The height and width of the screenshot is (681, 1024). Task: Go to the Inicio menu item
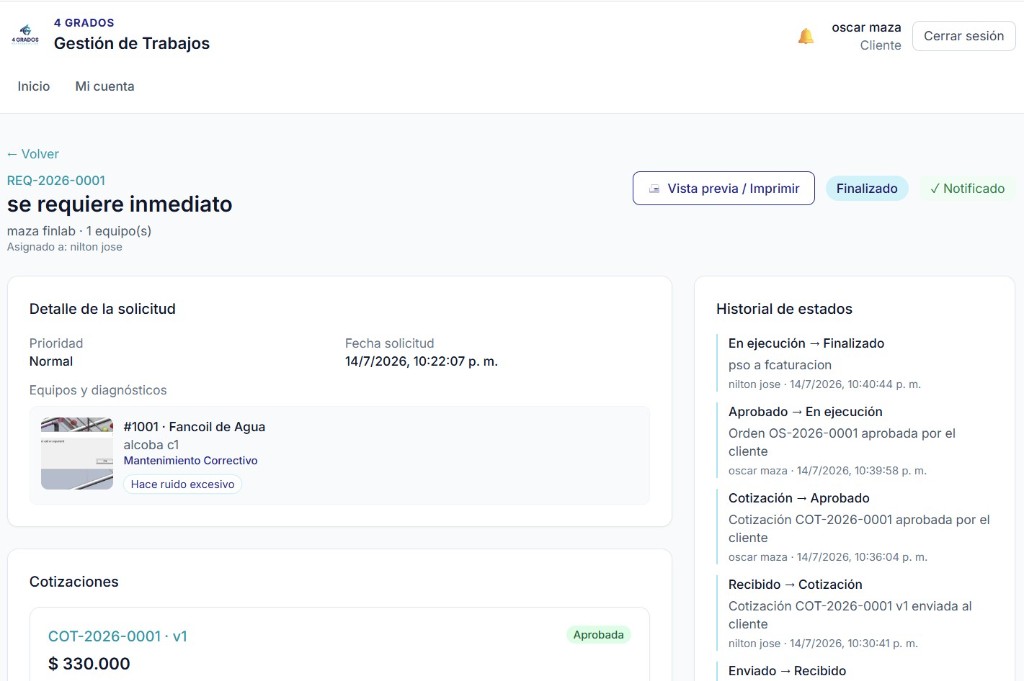[33, 86]
